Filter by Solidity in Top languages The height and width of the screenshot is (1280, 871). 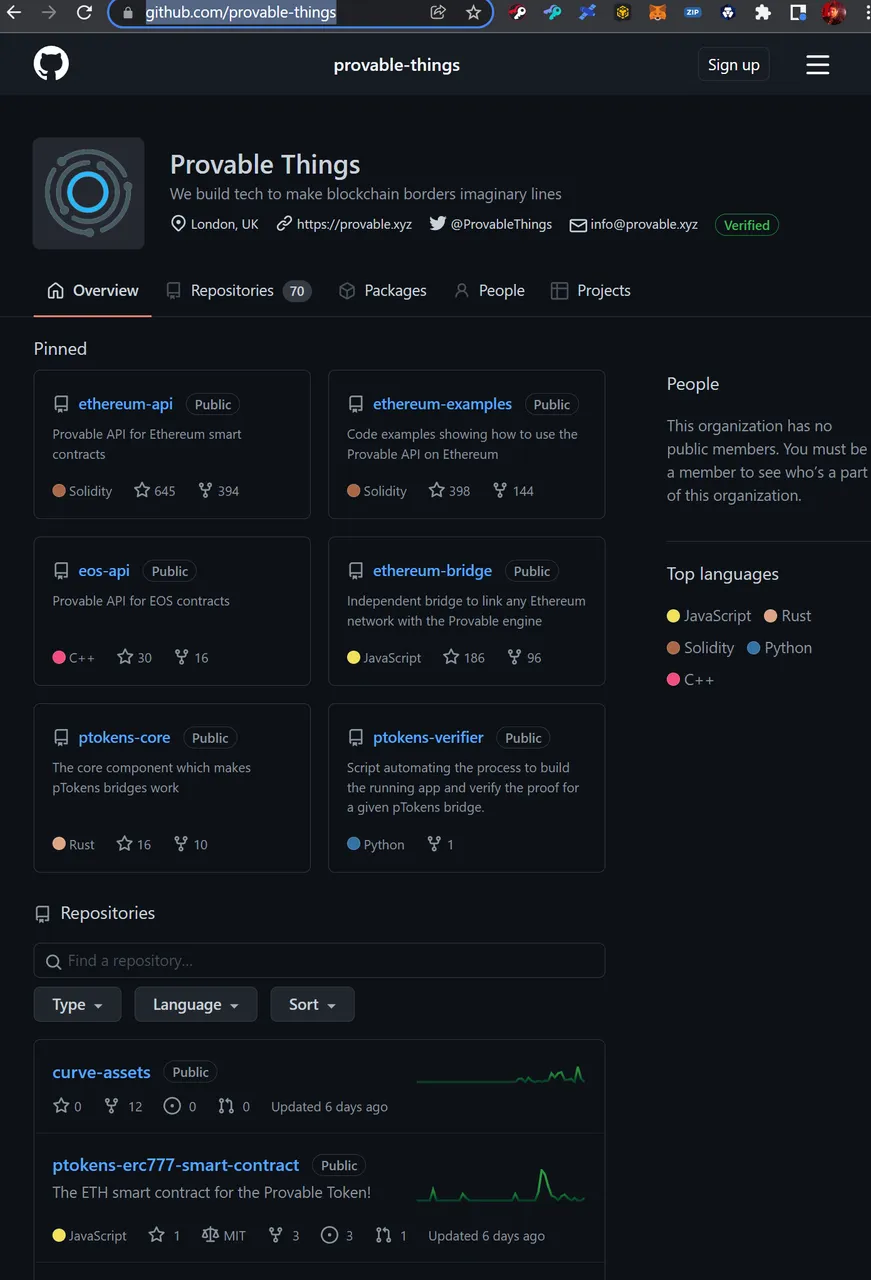[700, 648]
